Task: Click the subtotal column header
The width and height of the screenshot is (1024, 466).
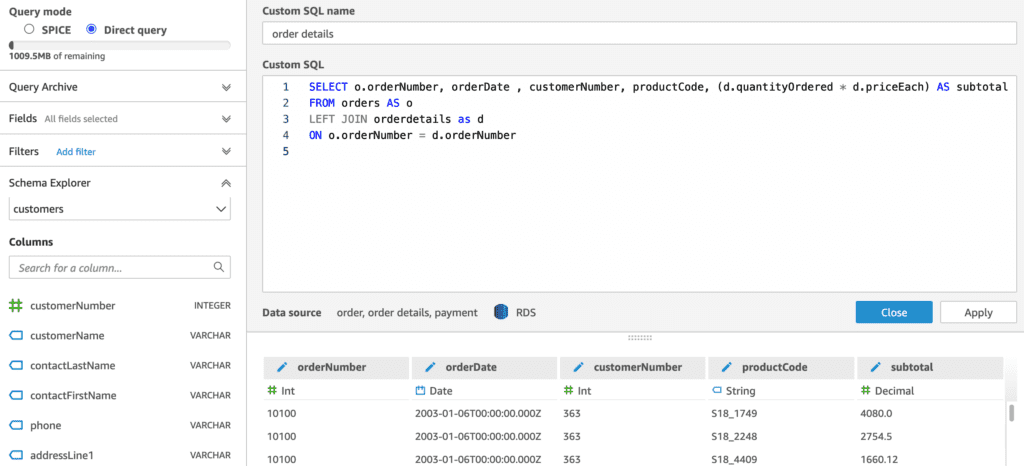Action: click(x=930, y=367)
